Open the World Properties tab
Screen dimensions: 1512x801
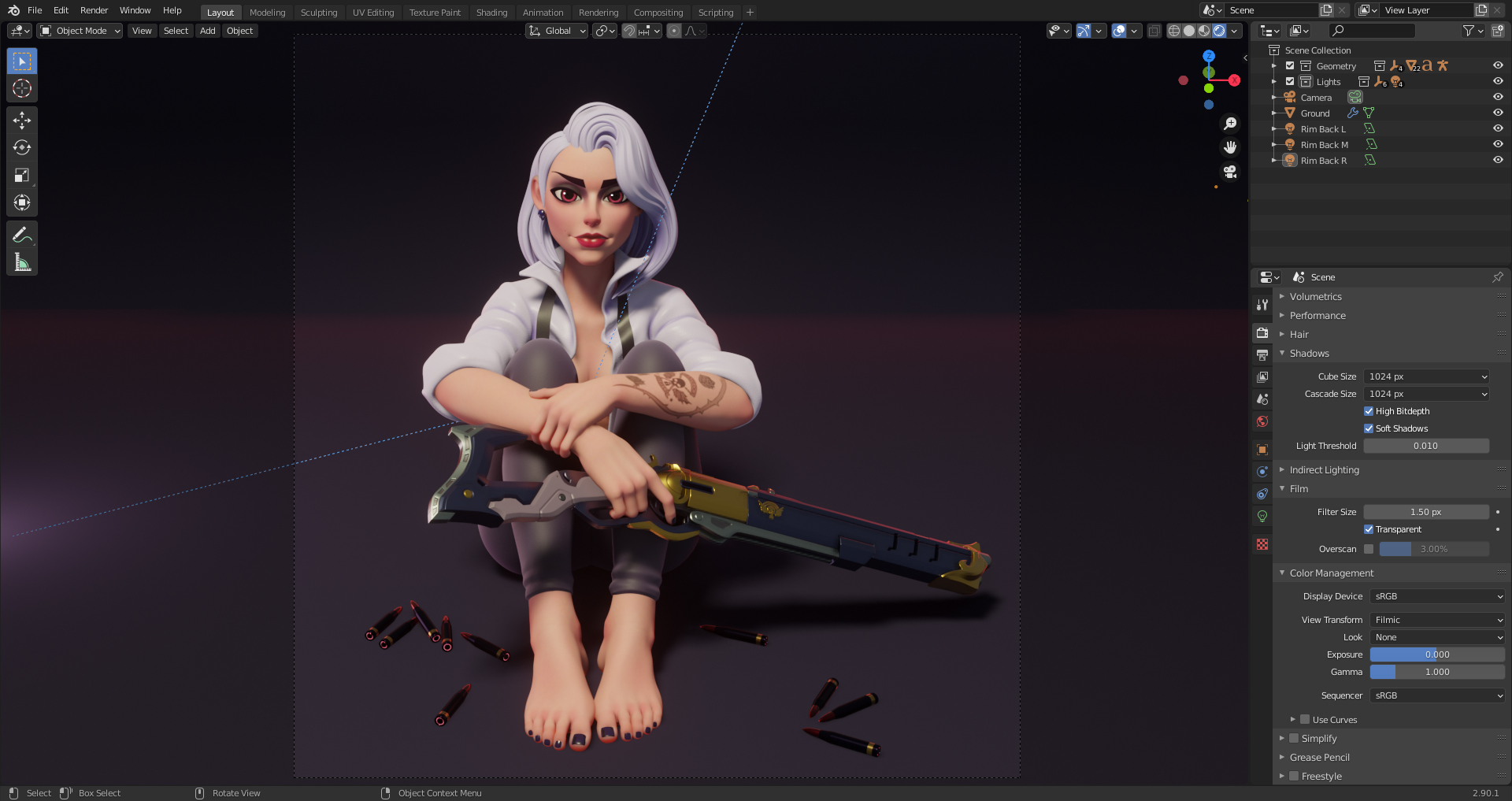click(1262, 421)
